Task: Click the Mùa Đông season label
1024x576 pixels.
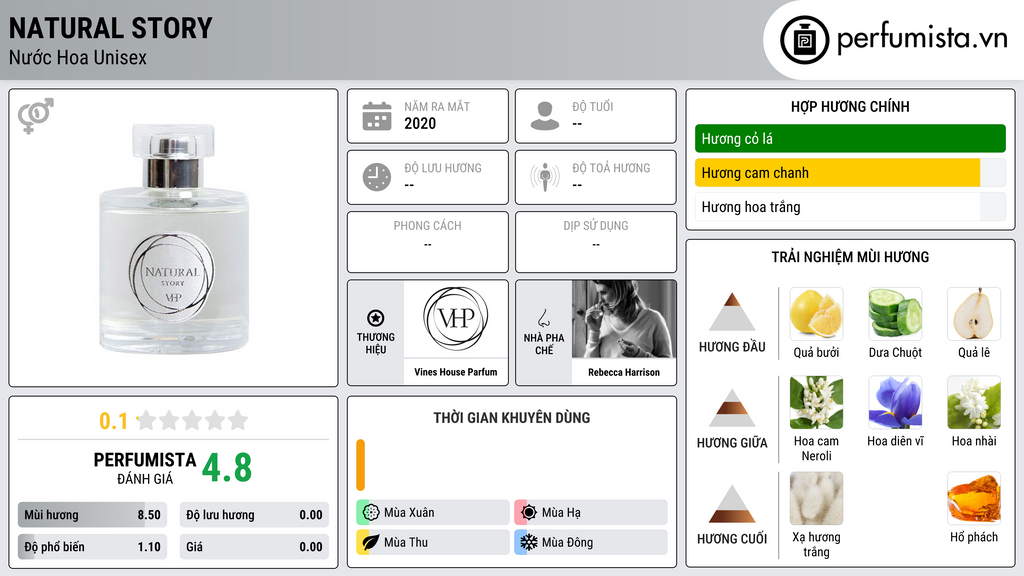Action: [567, 542]
